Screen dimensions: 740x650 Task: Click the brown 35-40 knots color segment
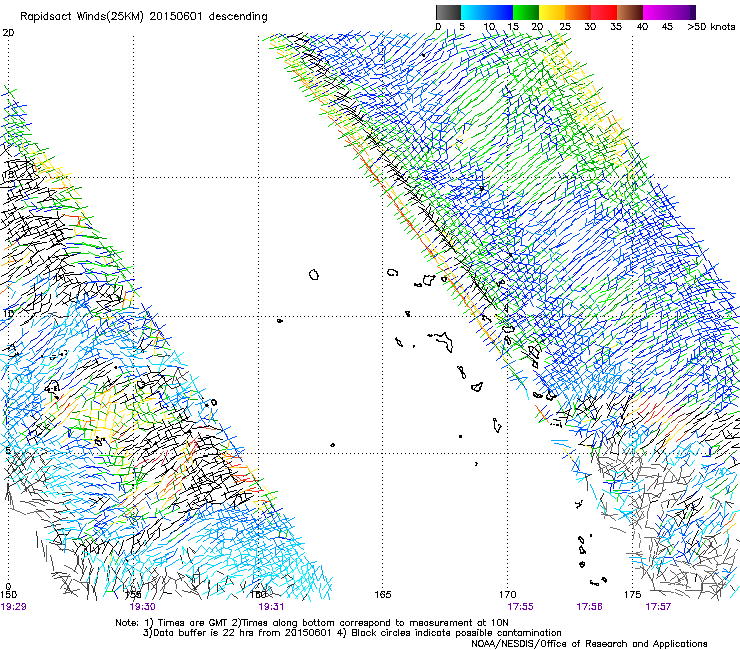[x=630, y=12]
